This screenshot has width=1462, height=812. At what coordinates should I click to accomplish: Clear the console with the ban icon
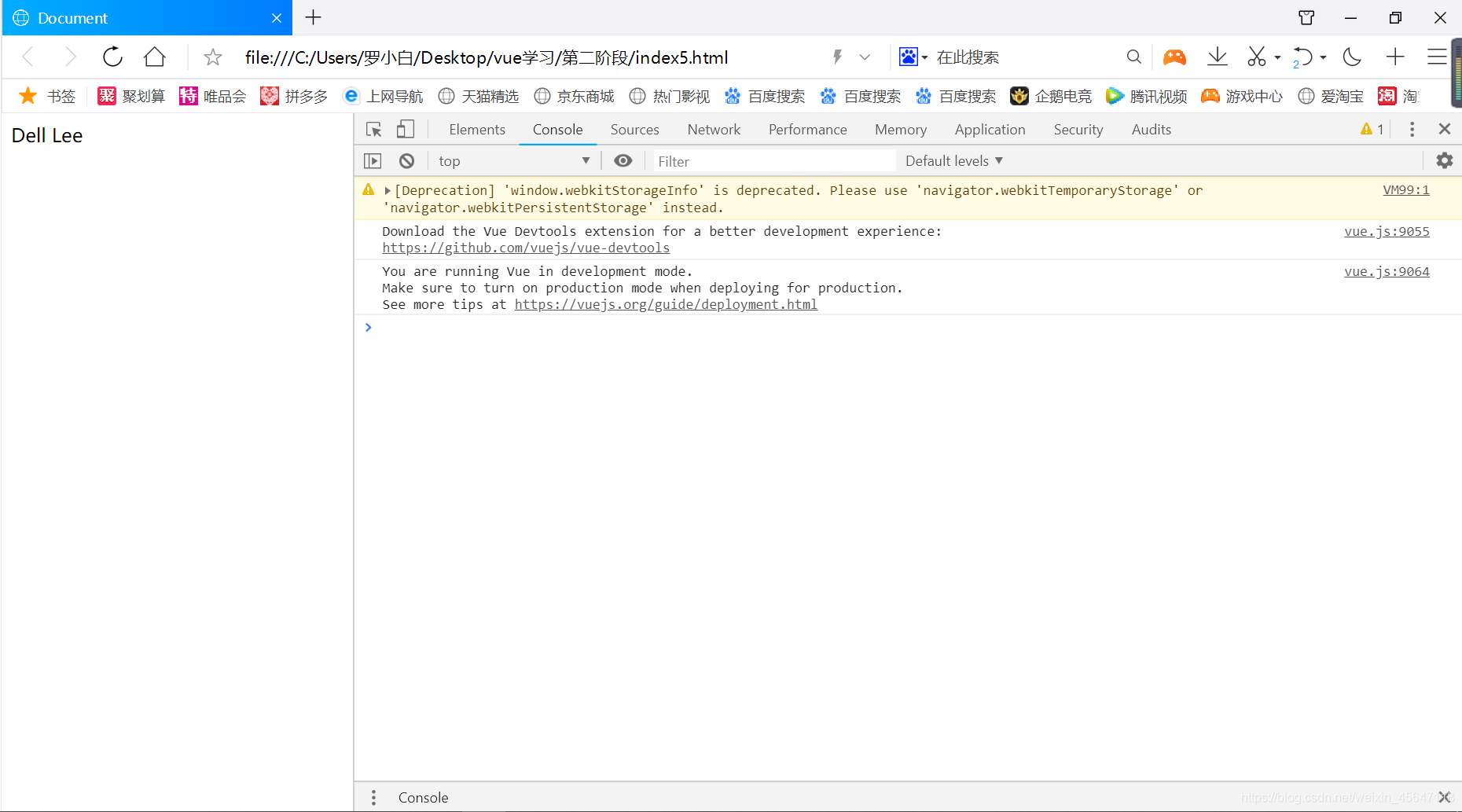click(406, 161)
